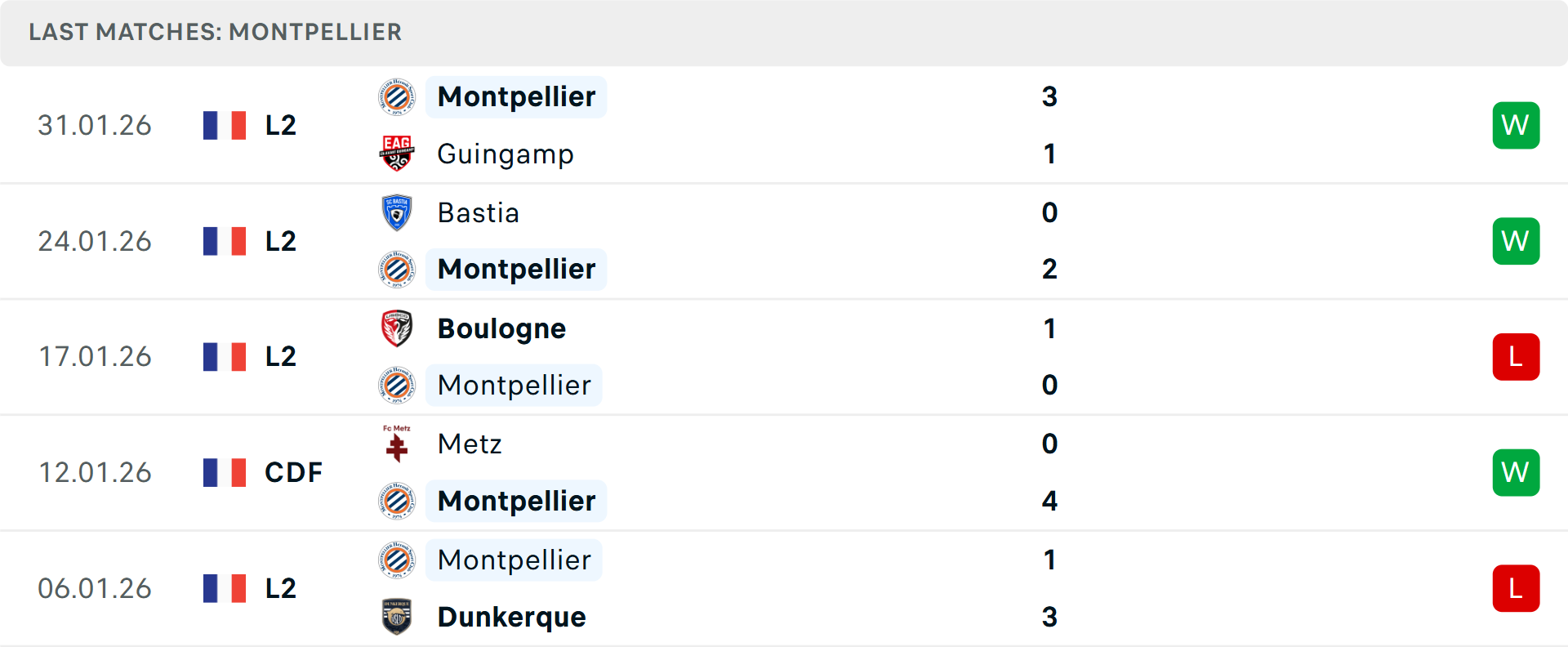The image size is (1568, 647).
Task: Click the score 4 in Metz match
Action: pyautogui.click(x=1049, y=501)
